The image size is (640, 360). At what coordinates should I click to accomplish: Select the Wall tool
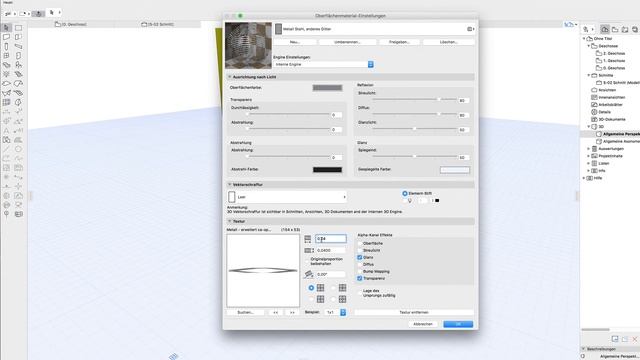(7, 37)
